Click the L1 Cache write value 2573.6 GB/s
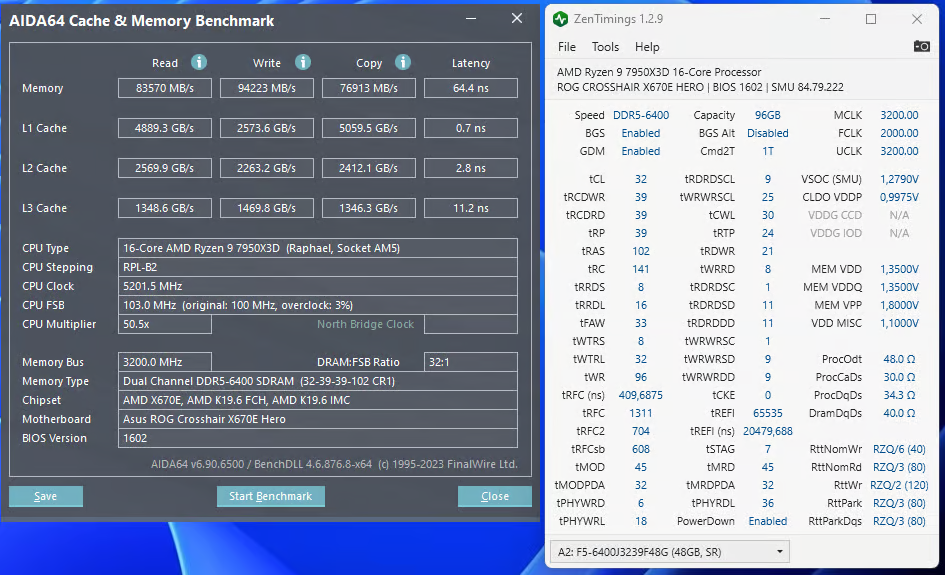Viewport: 945px width, 575px height. 266,128
